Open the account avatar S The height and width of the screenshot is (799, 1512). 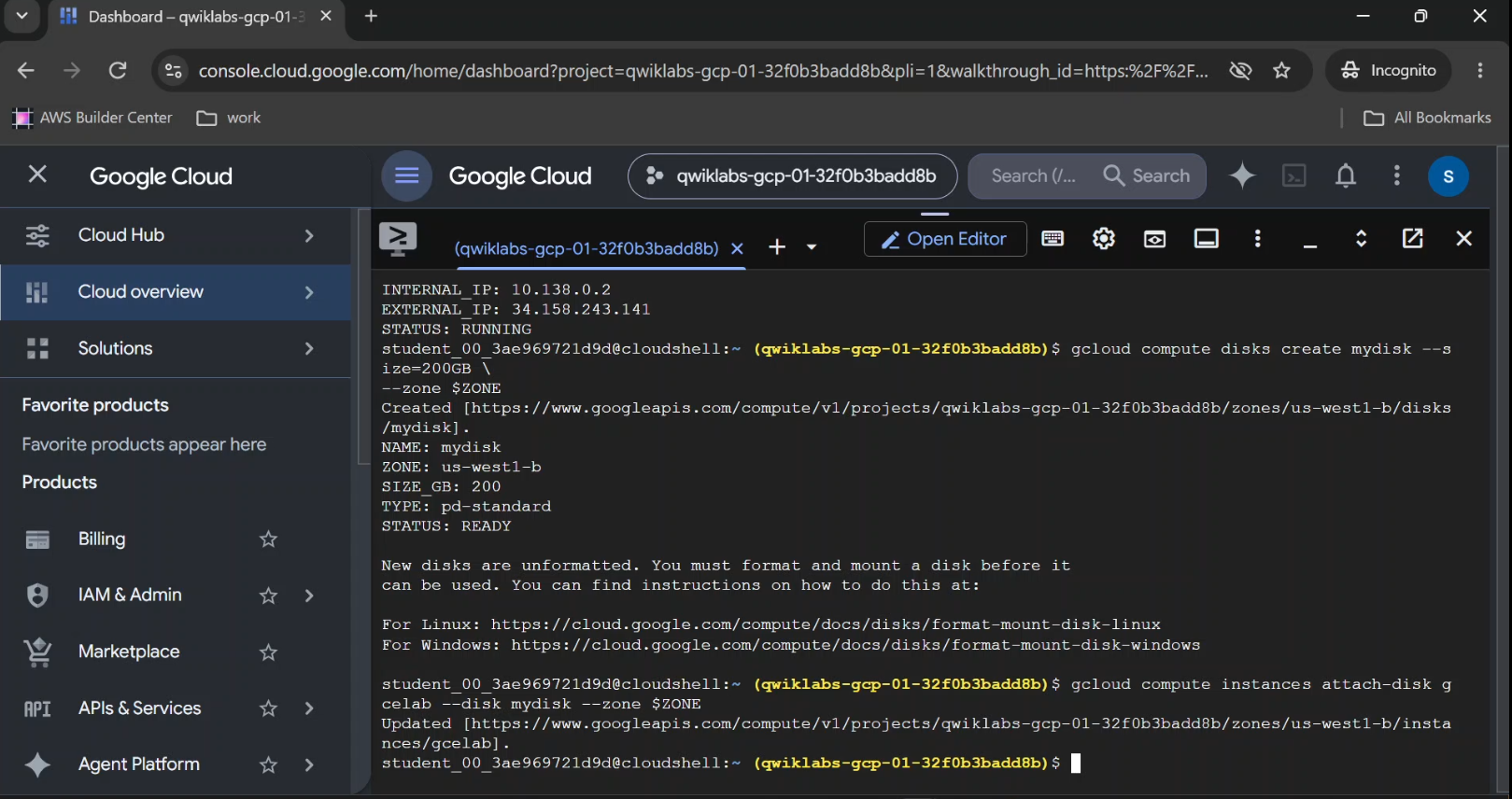[x=1448, y=175]
